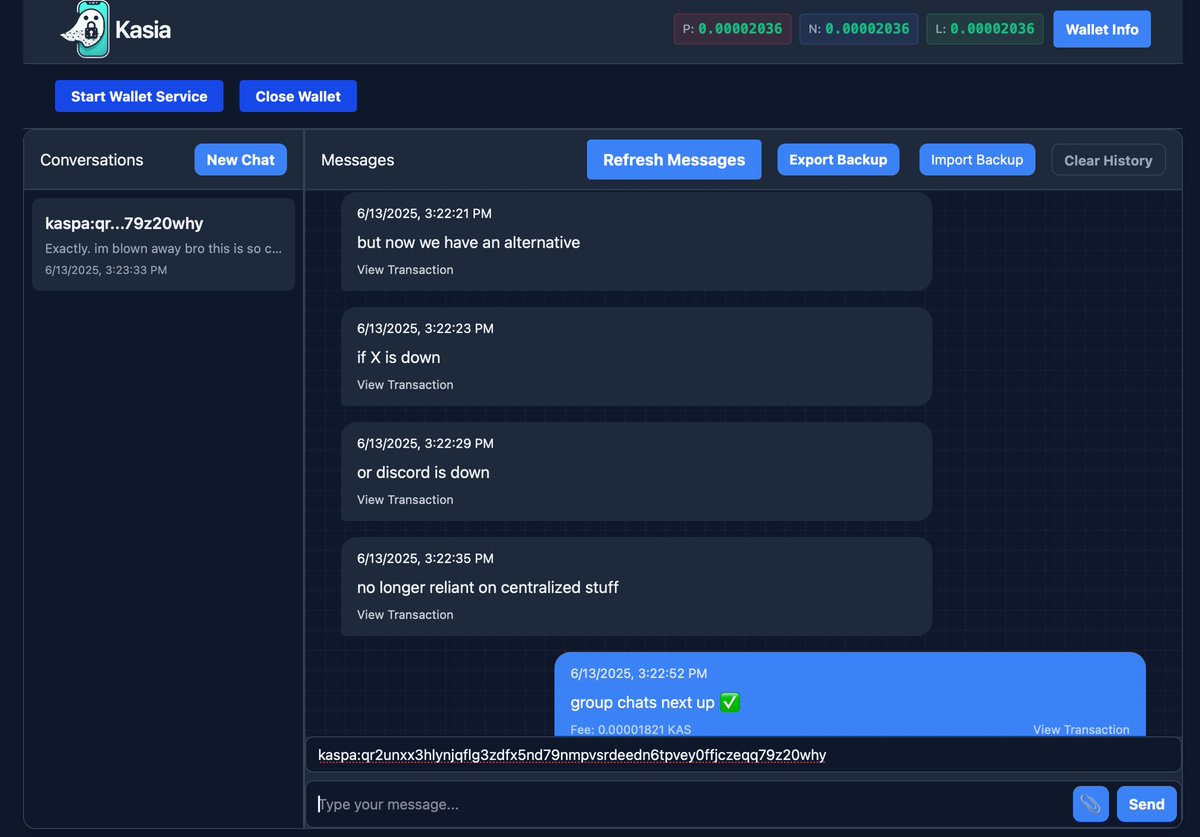
Task: Click Close Wallet
Action: pyautogui.click(x=297, y=96)
